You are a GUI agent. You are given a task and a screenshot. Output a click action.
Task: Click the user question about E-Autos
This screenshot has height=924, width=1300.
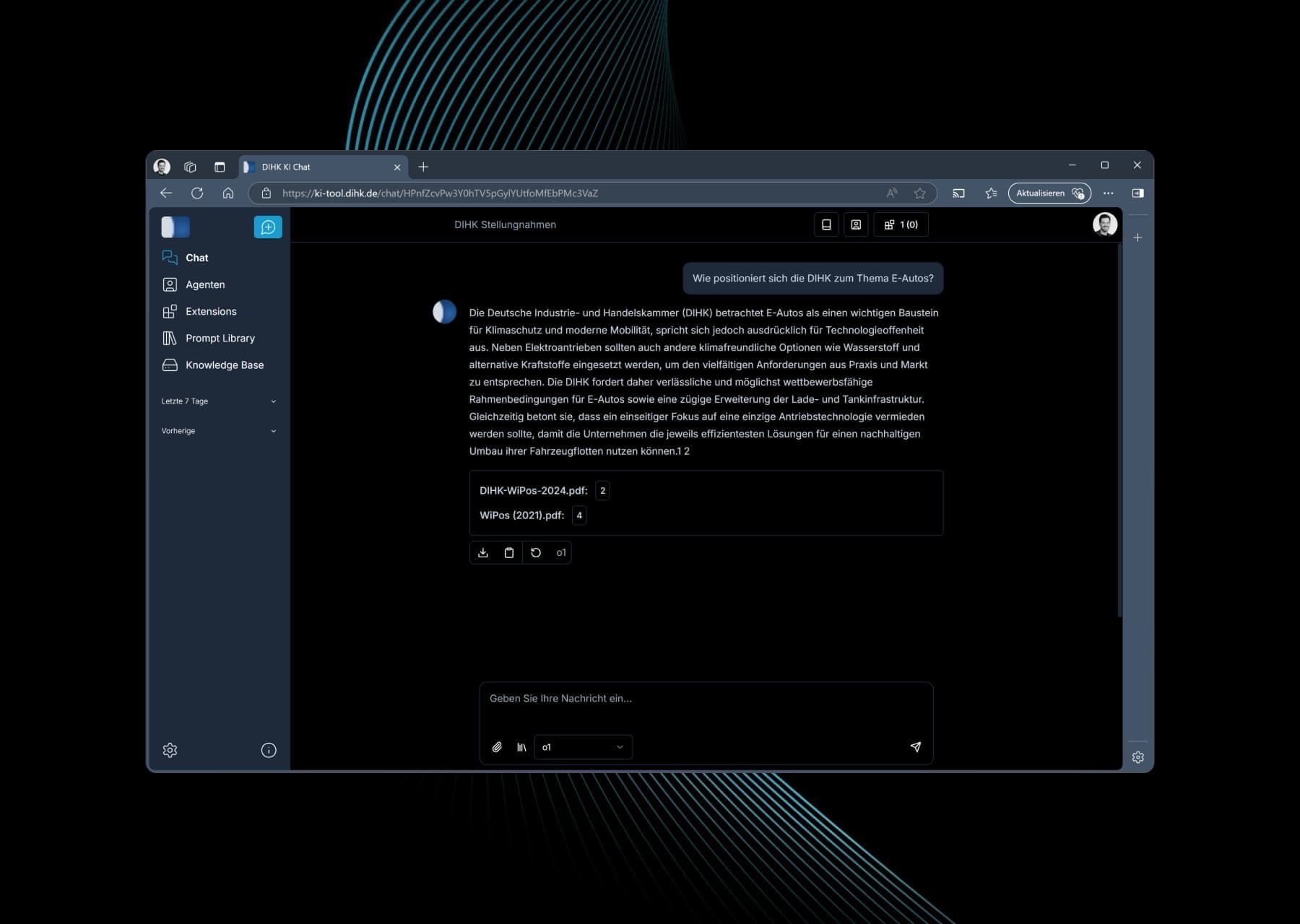click(812, 278)
